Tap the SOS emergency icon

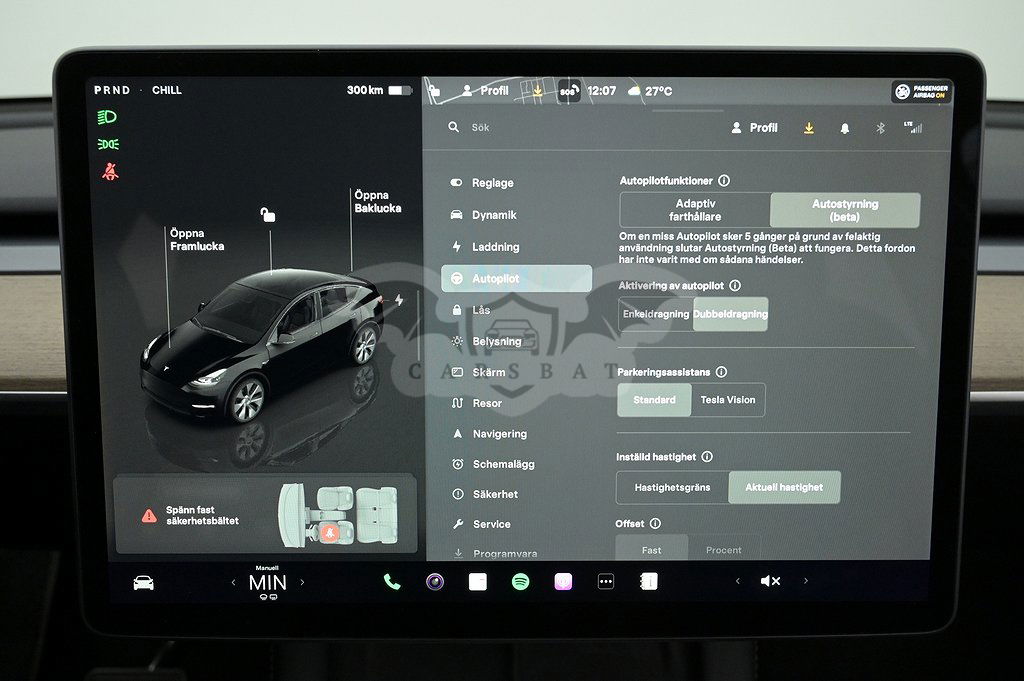(x=568, y=91)
